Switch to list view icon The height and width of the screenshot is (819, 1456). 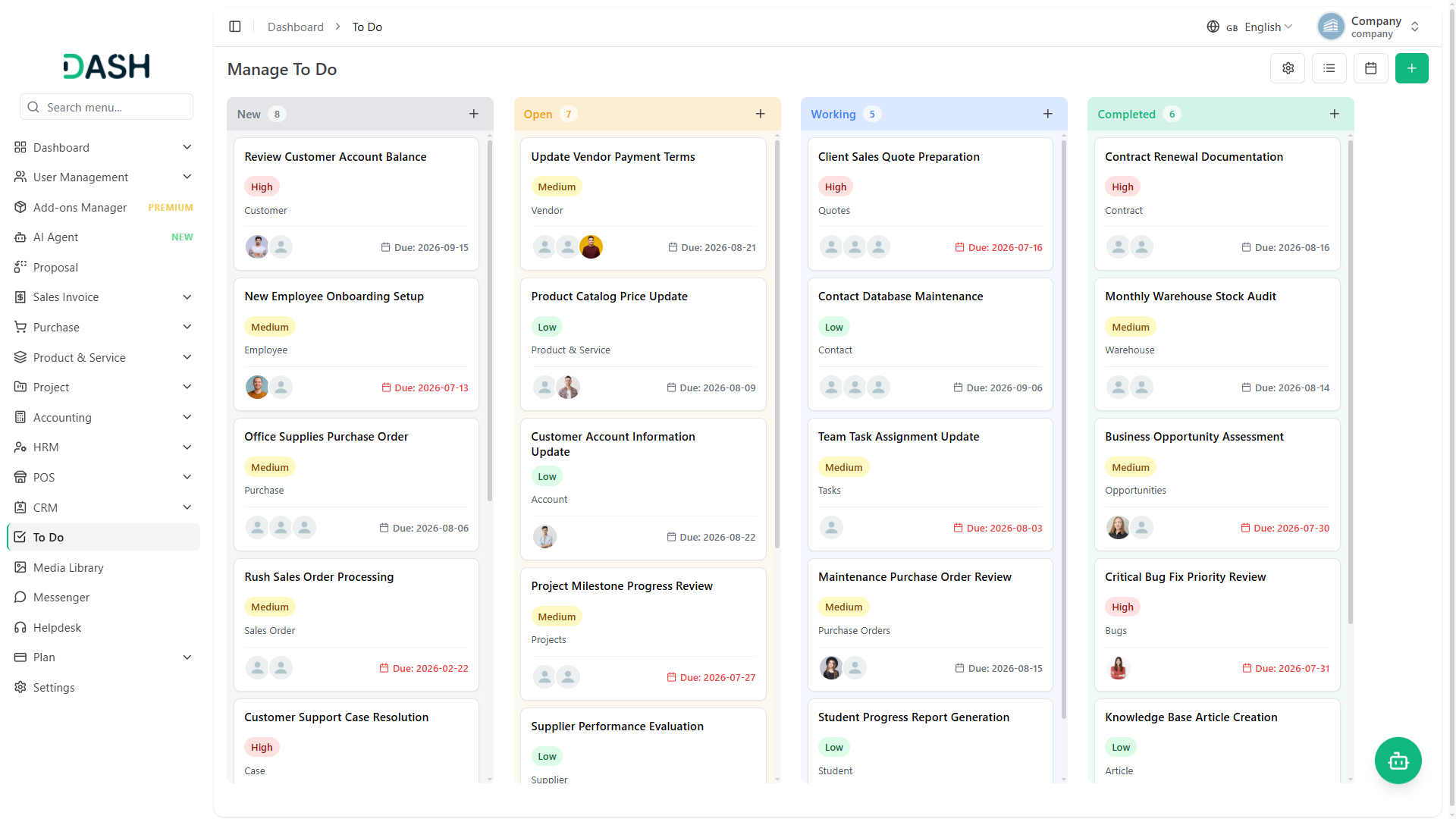1329,68
